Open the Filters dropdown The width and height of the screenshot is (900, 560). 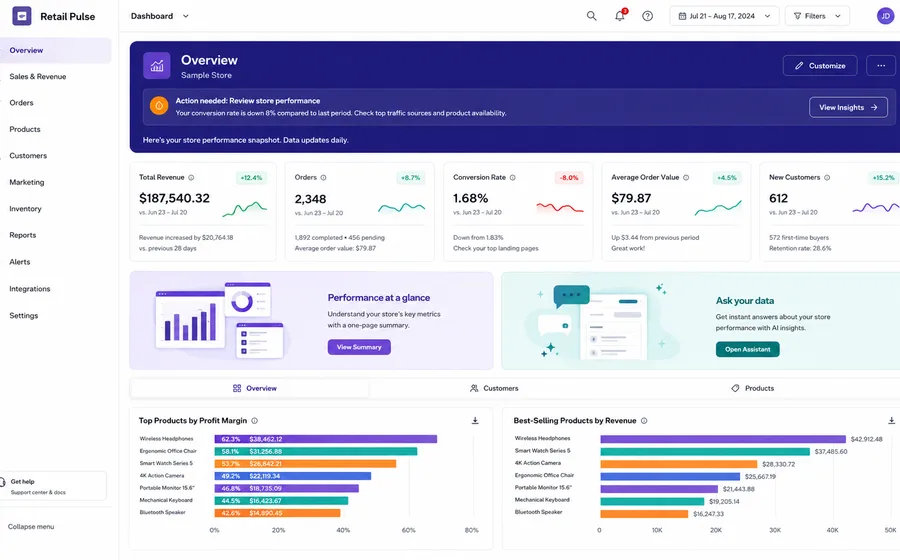[x=817, y=16]
